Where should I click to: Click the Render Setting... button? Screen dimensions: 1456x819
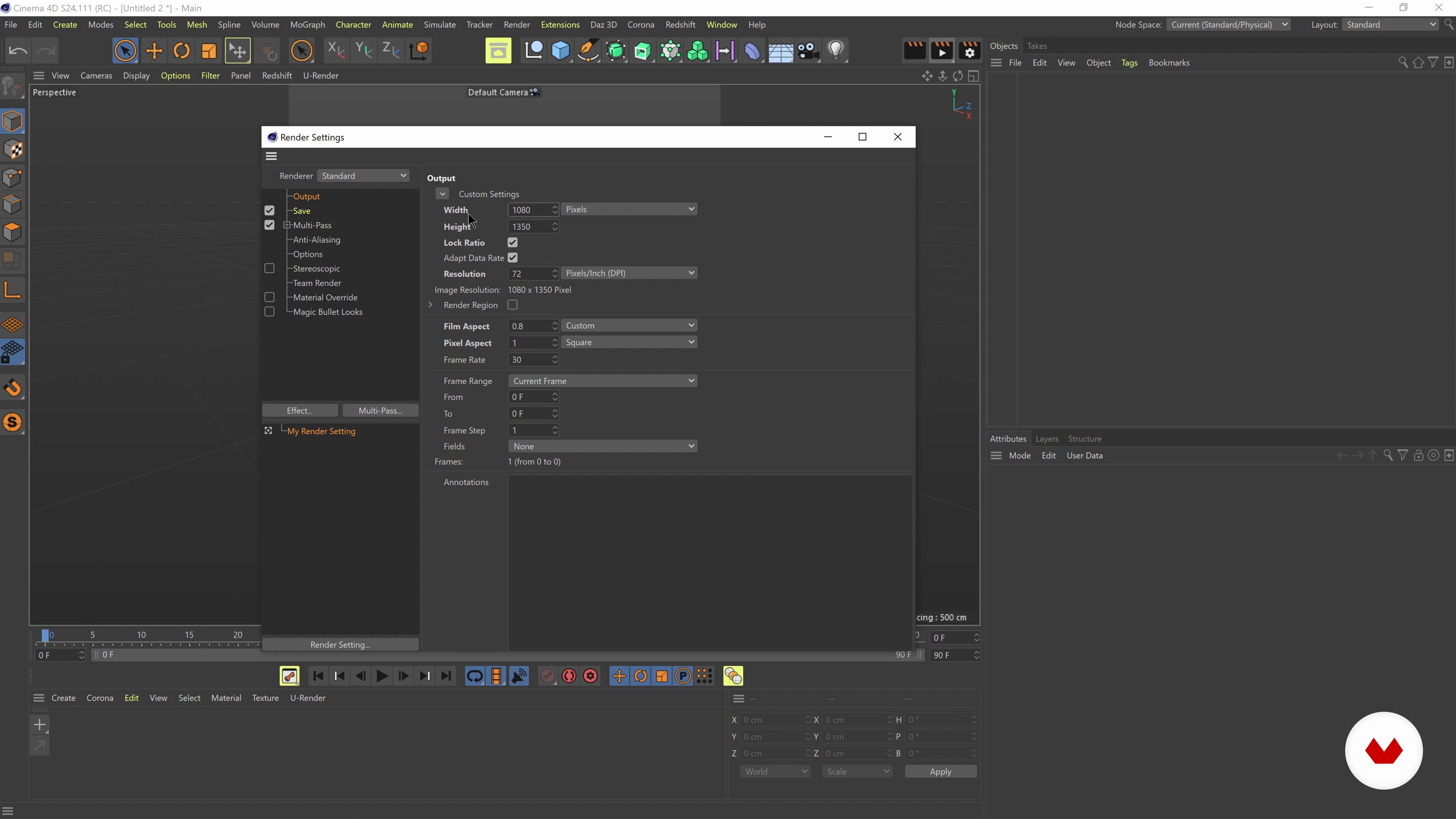click(340, 644)
